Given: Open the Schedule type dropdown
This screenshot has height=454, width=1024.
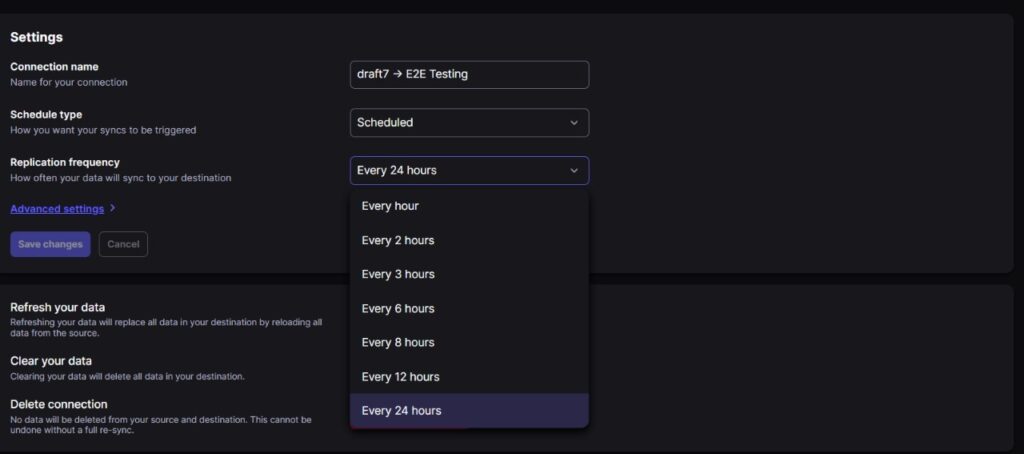Looking at the screenshot, I should tap(469, 122).
